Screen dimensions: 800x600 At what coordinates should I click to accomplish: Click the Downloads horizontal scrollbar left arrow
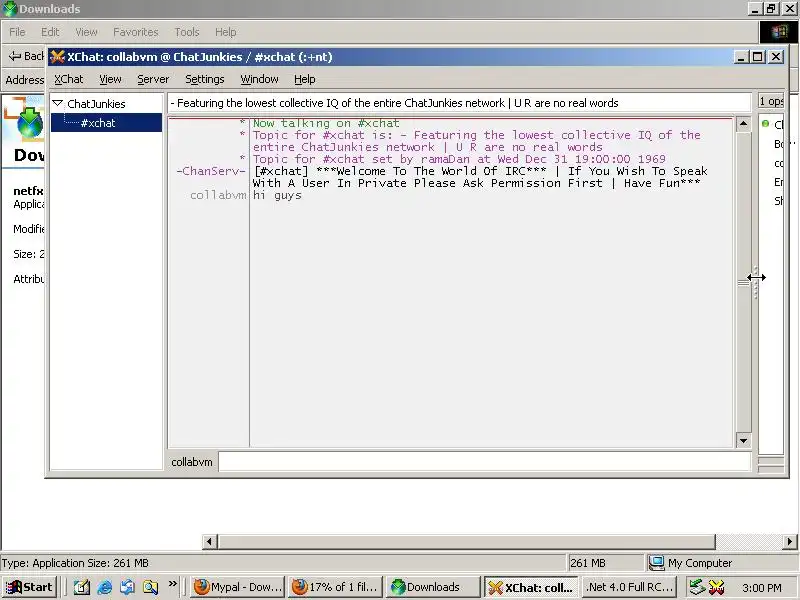pos(210,541)
